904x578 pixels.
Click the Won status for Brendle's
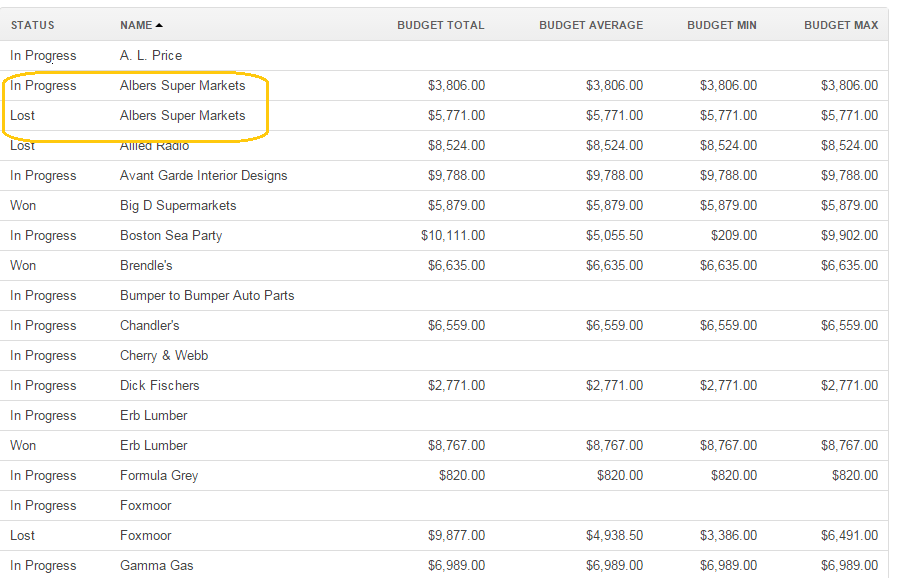click(23, 265)
